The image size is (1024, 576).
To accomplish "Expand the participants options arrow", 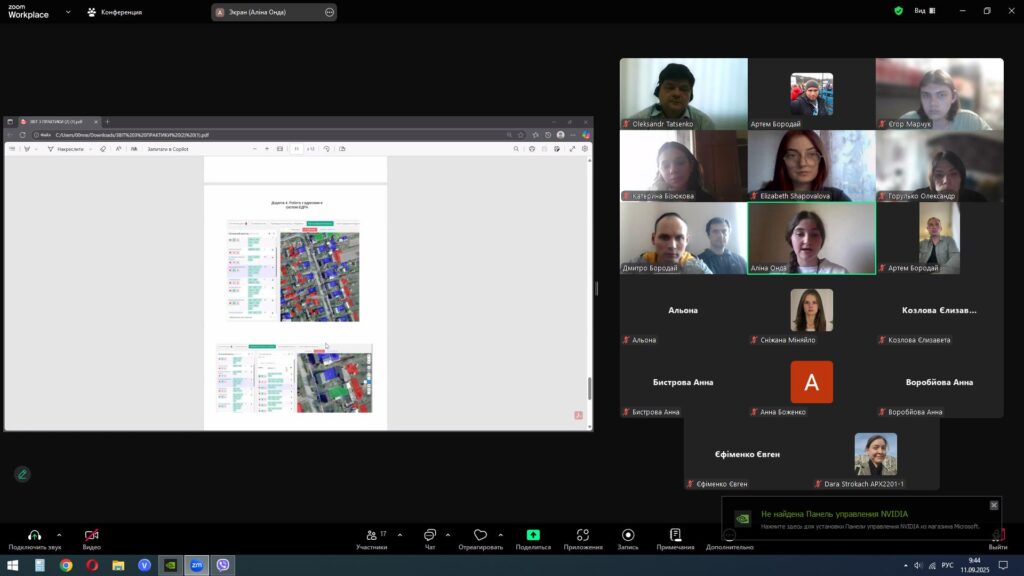I will (x=400, y=535).
